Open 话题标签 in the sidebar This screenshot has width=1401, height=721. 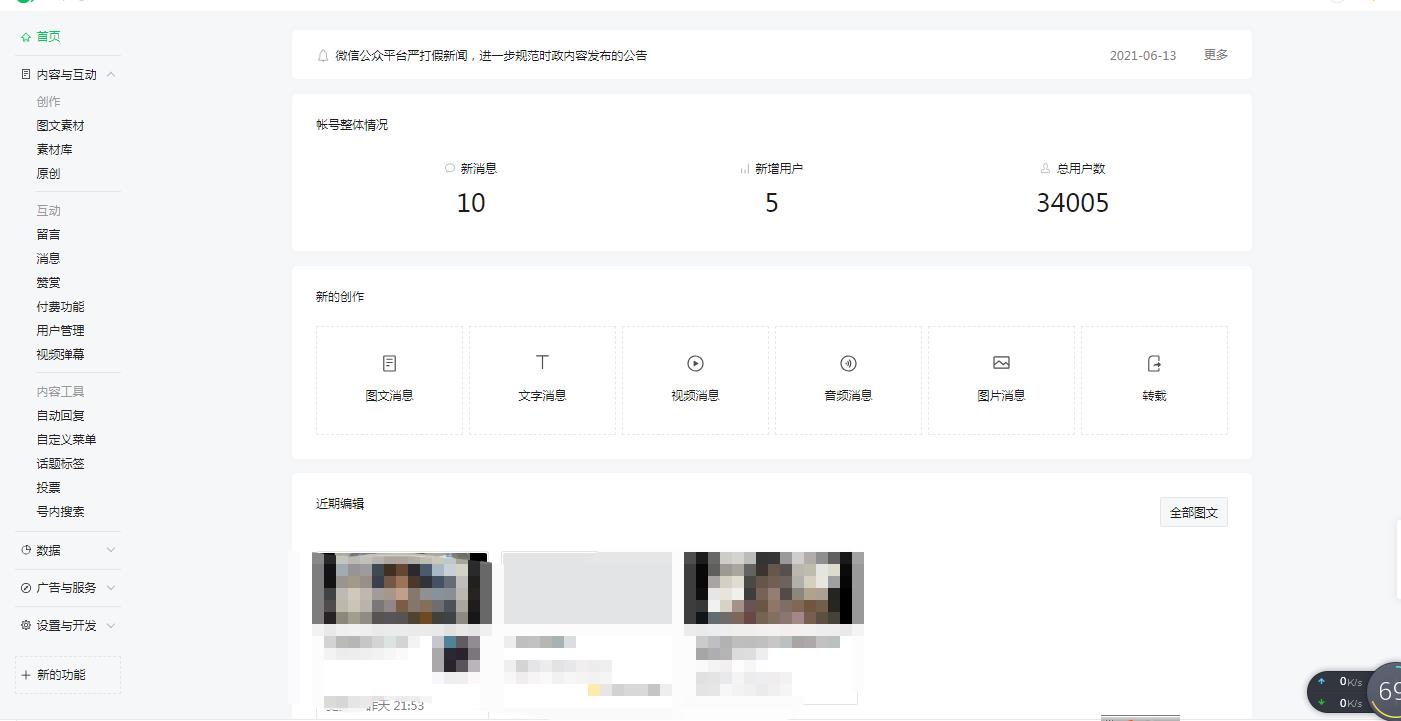pyautogui.click(x=61, y=464)
